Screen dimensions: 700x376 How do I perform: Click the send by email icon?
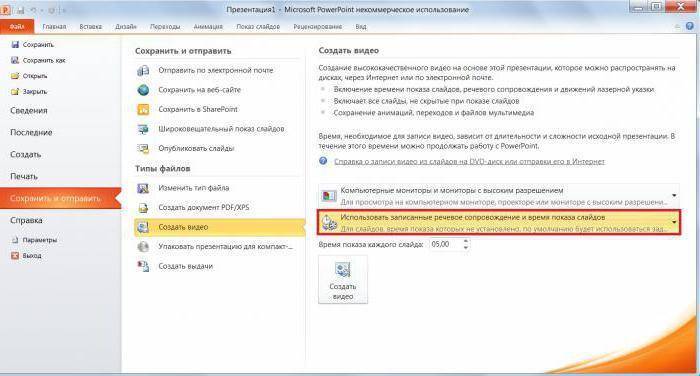(143, 71)
